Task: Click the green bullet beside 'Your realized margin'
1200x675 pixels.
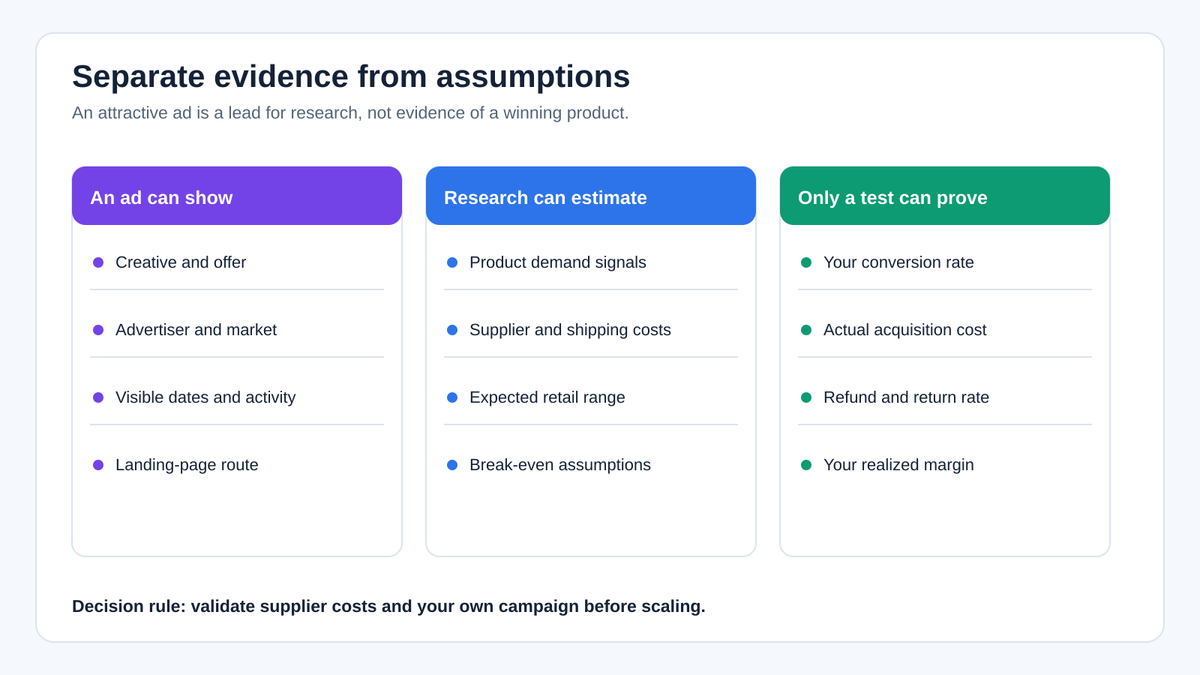Action: click(x=806, y=465)
